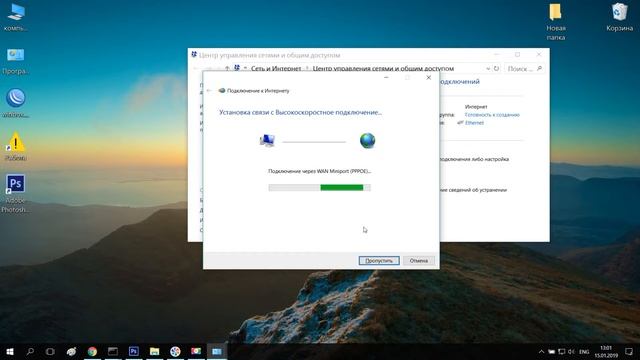This screenshot has height=360, width=640.
Task: Select the Компьютер desktop icon
Action: coord(16,17)
